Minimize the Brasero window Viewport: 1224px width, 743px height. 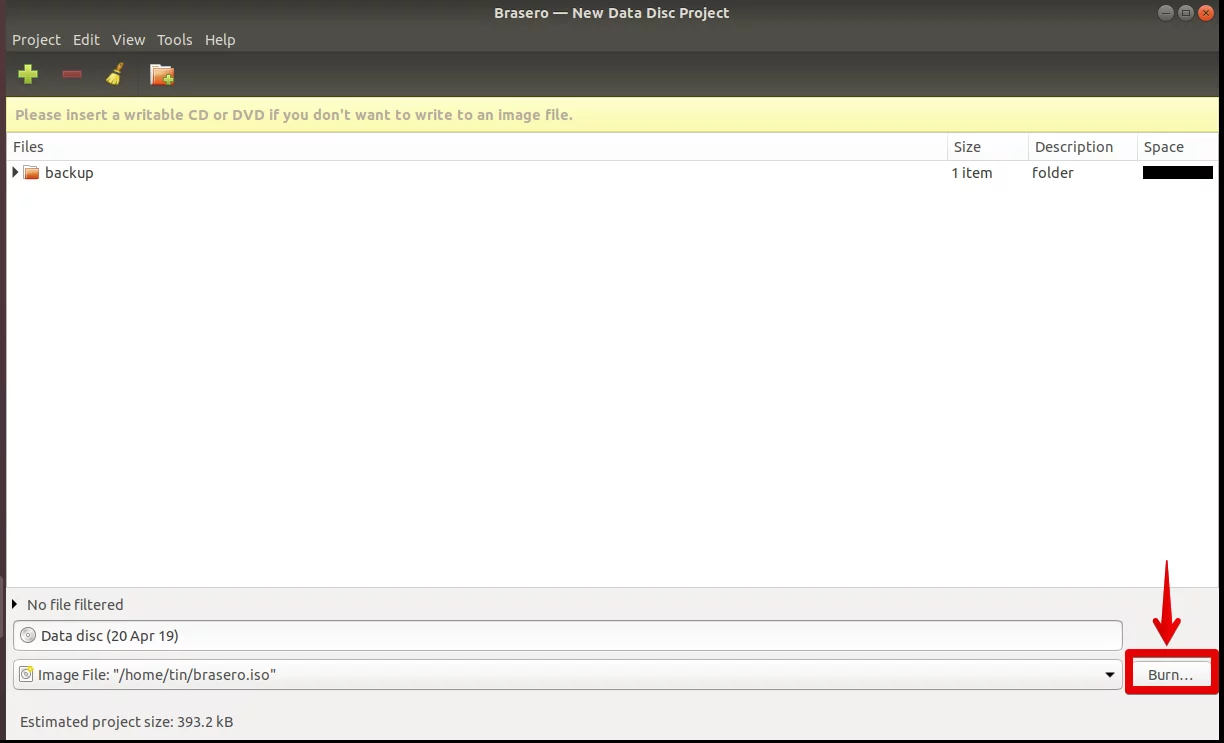[x=1166, y=13]
